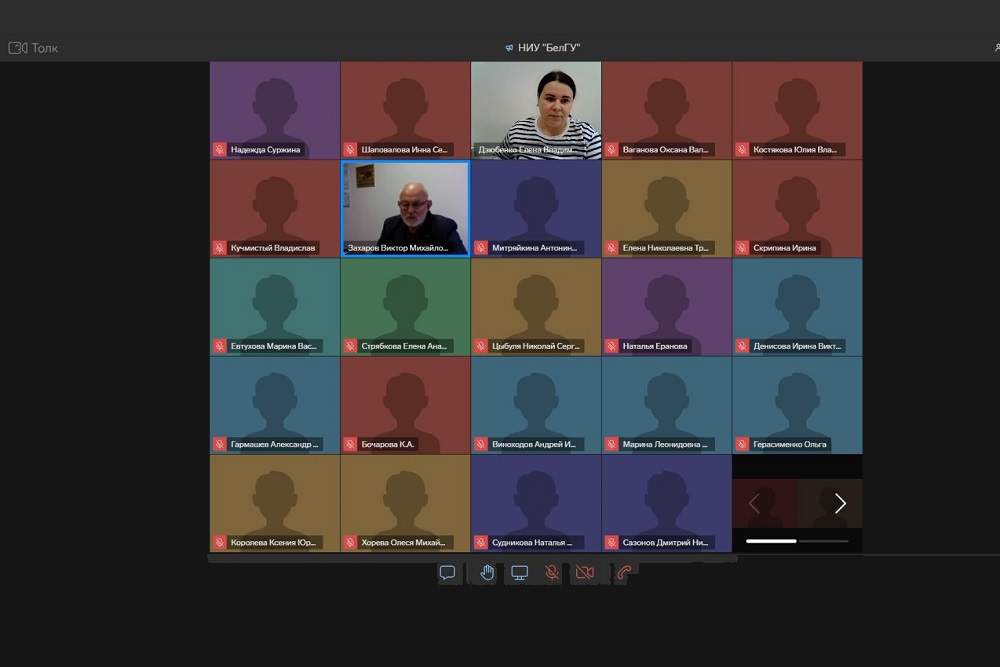Toggle the microphone mute button in toolbar
This screenshot has height=667, width=1000.
point(551,573)
